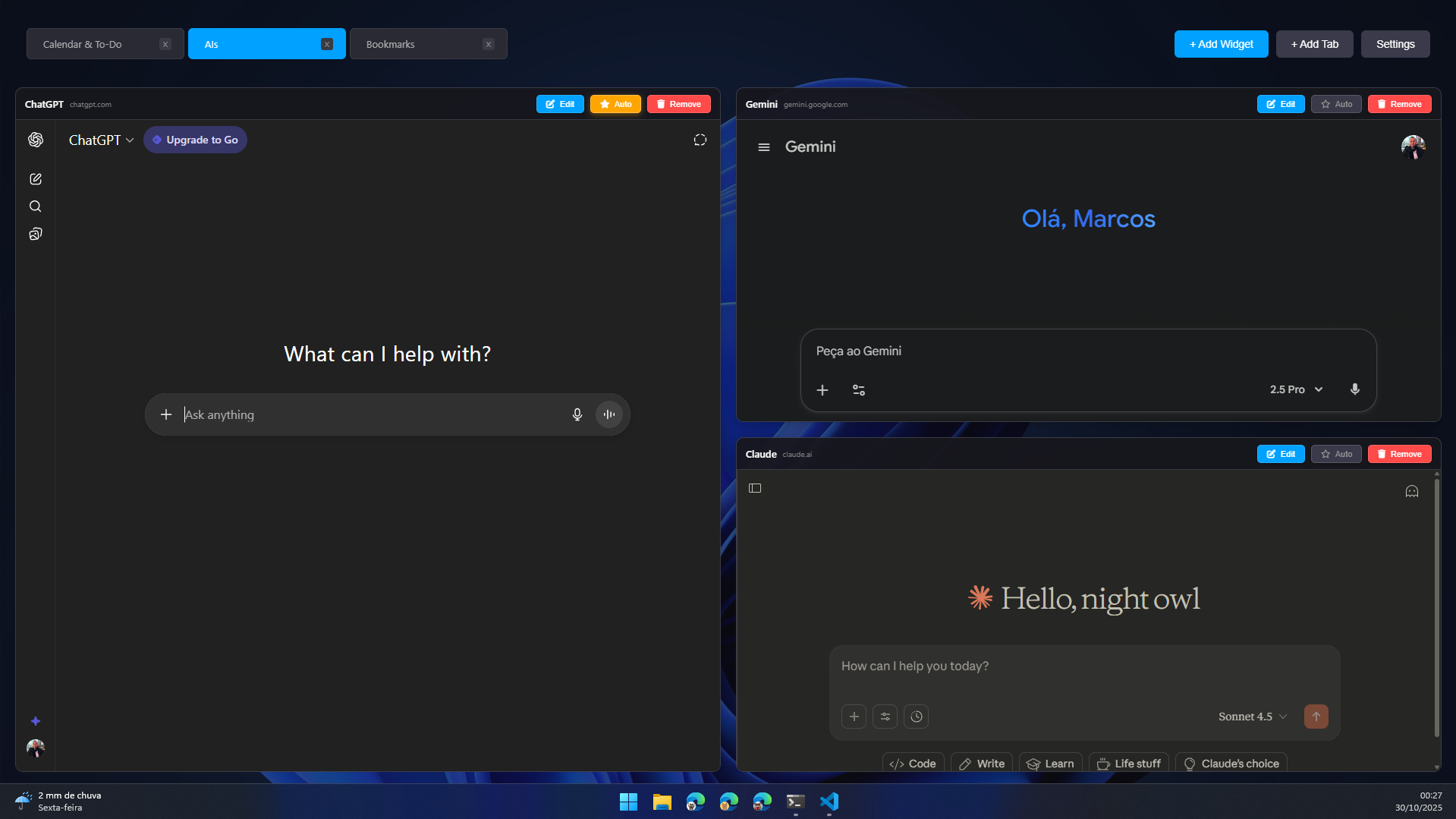Viewport: 1456px width, 819px height.
Task: Open Windows Start menu
Action: coord(629,802)
